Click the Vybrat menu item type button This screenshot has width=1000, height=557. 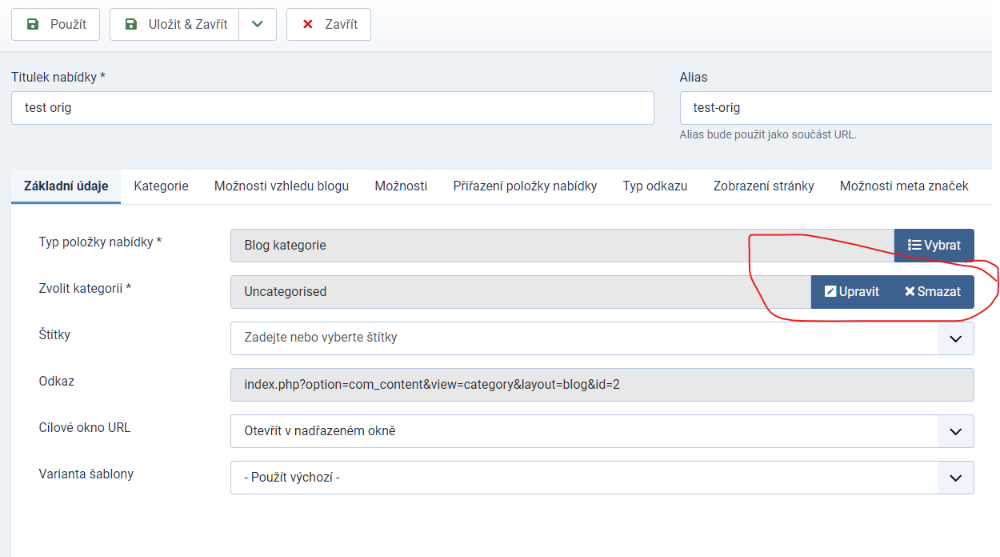tap(933, 245)
